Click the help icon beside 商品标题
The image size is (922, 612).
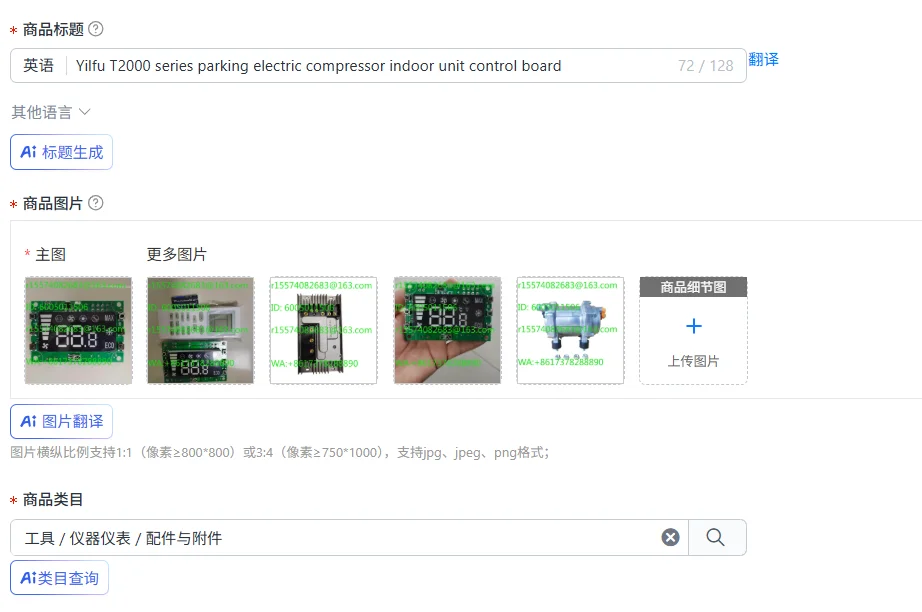click(x=95, y=29)
